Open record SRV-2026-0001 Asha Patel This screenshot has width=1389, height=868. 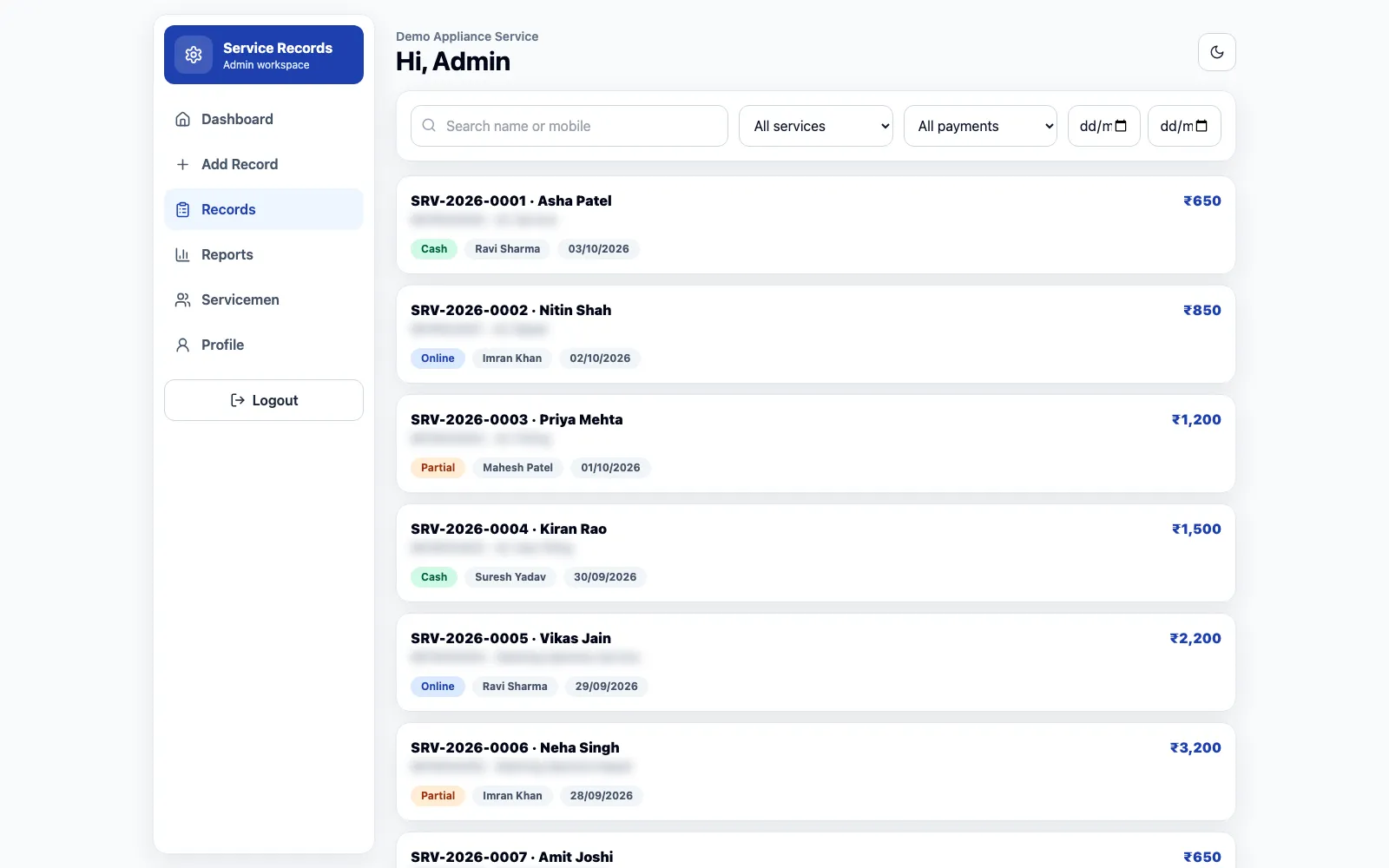816,225
